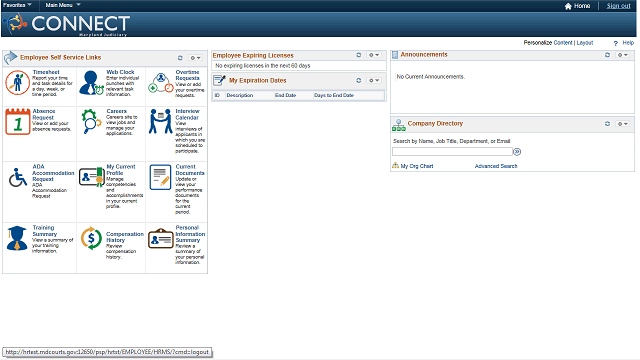Open My Expiration Dates settings dropdown

pyautogui.click(x=374, y=80)
